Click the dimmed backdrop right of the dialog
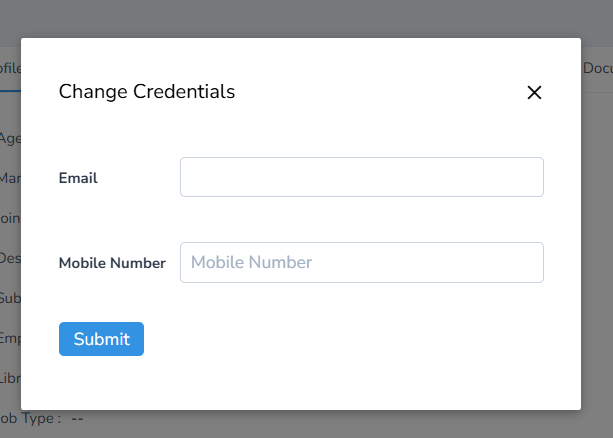Image resolution: width=613 pixels, height=438 pixels. pyautogui.click(x=597, y=250)
